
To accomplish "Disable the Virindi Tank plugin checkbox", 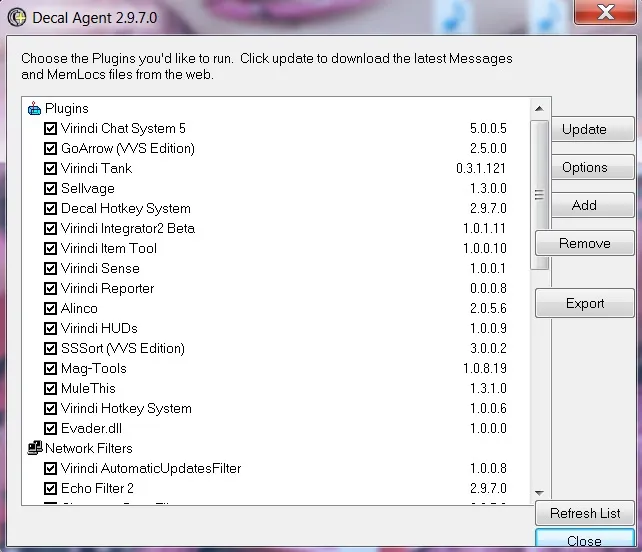I will tap(51, 168).
